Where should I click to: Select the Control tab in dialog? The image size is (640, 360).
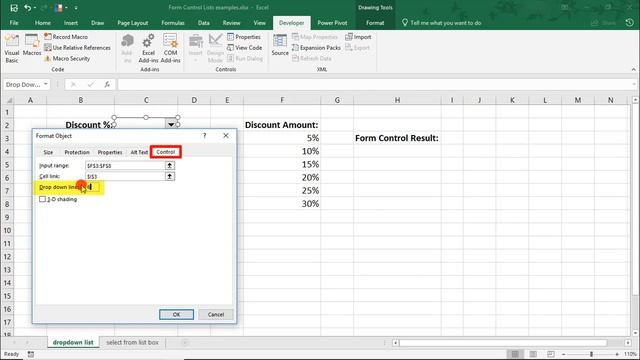(x=165, y=152)
